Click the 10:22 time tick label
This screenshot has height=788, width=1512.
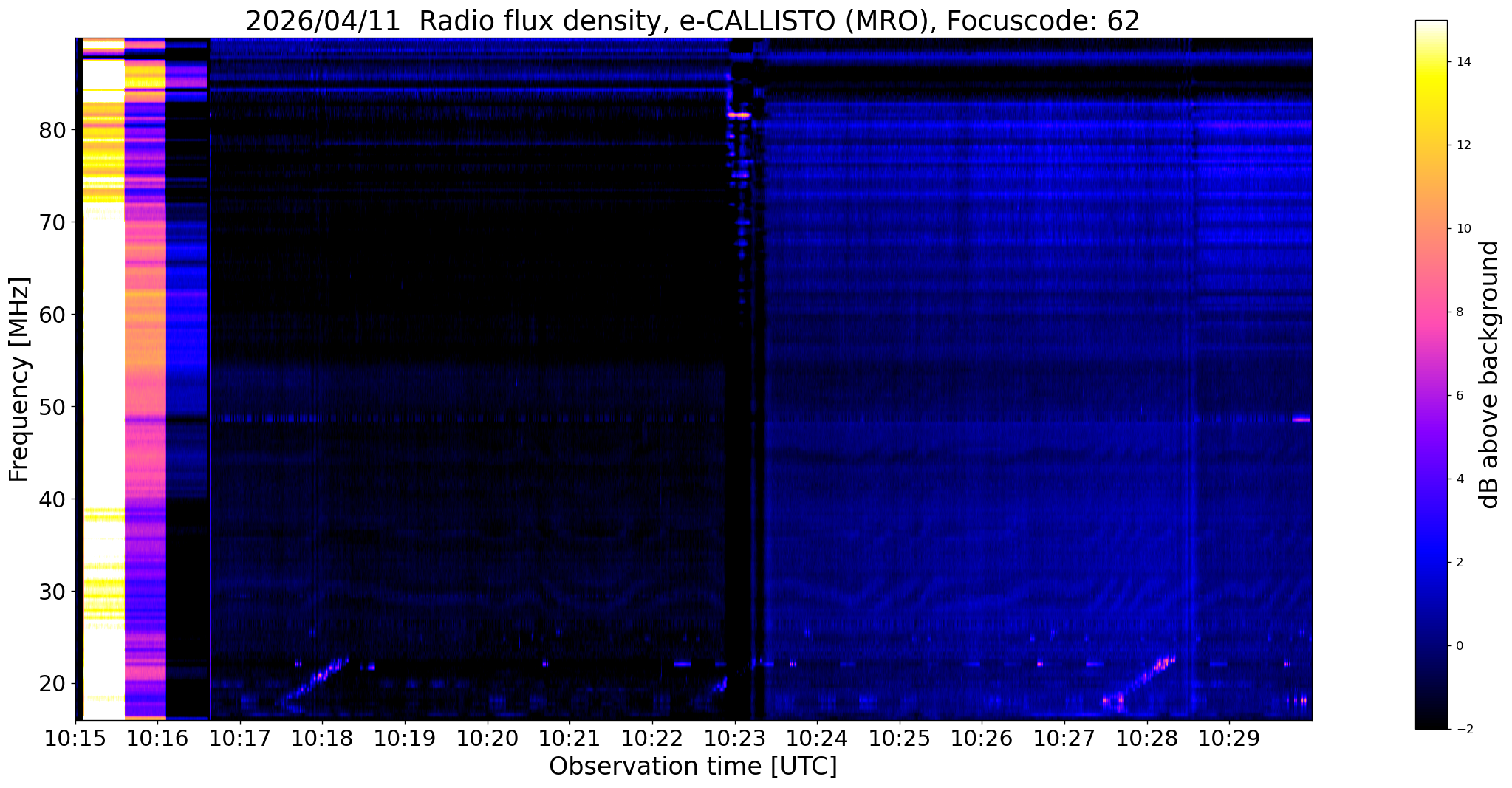tap(652, 739)
